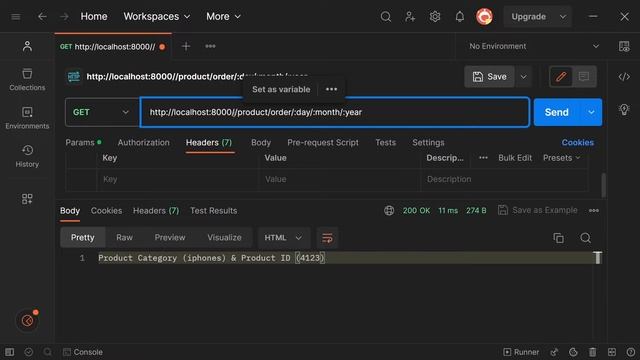The height and width of the screenshot is (360, 640).
Task: Open the lightbulb info icon
Action: click(624, 109)
